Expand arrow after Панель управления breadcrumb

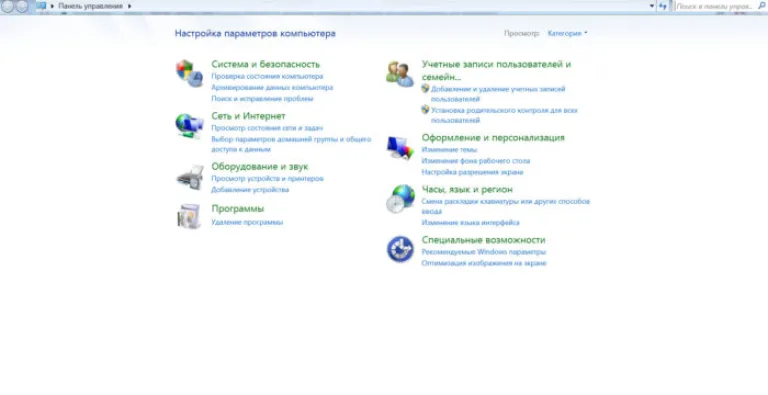130,6
